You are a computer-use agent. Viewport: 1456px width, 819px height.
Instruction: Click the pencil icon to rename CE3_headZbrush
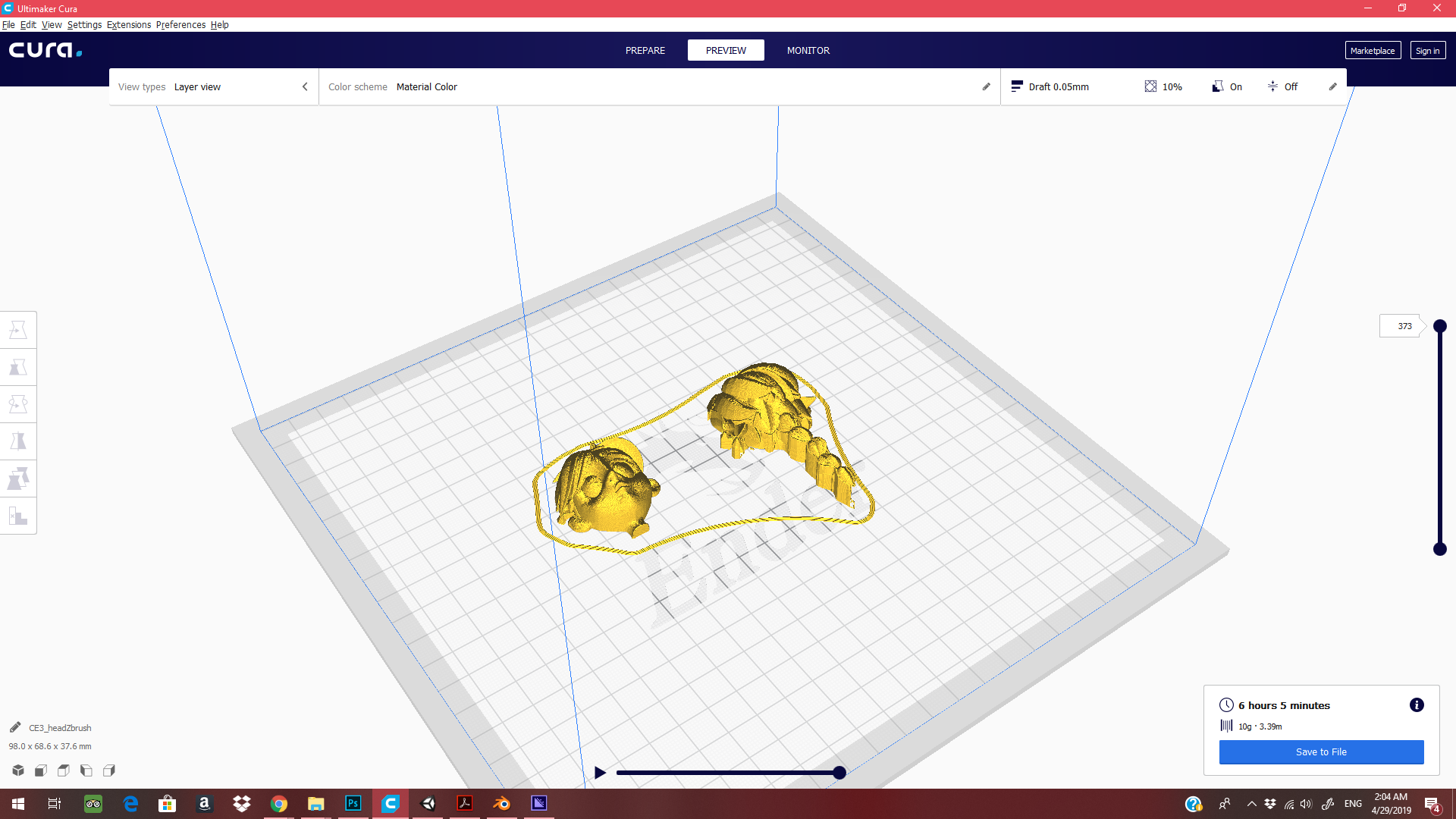point(15,727)
